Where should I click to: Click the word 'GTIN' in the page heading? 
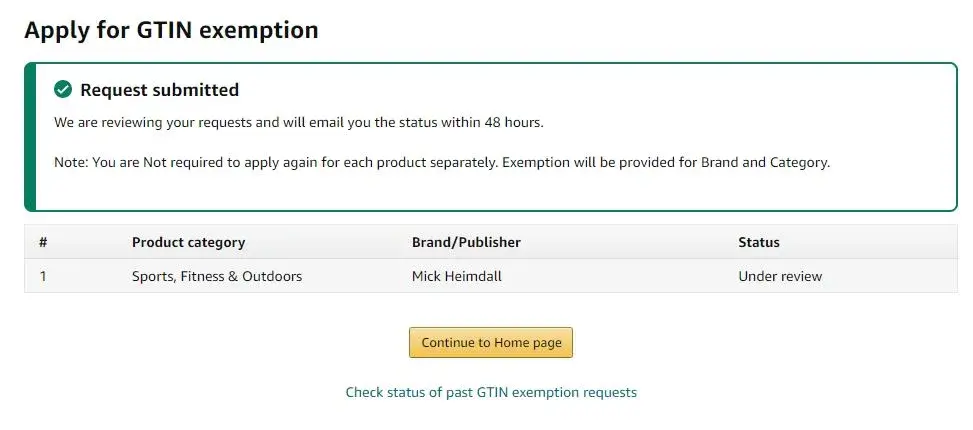click(165, 30)
